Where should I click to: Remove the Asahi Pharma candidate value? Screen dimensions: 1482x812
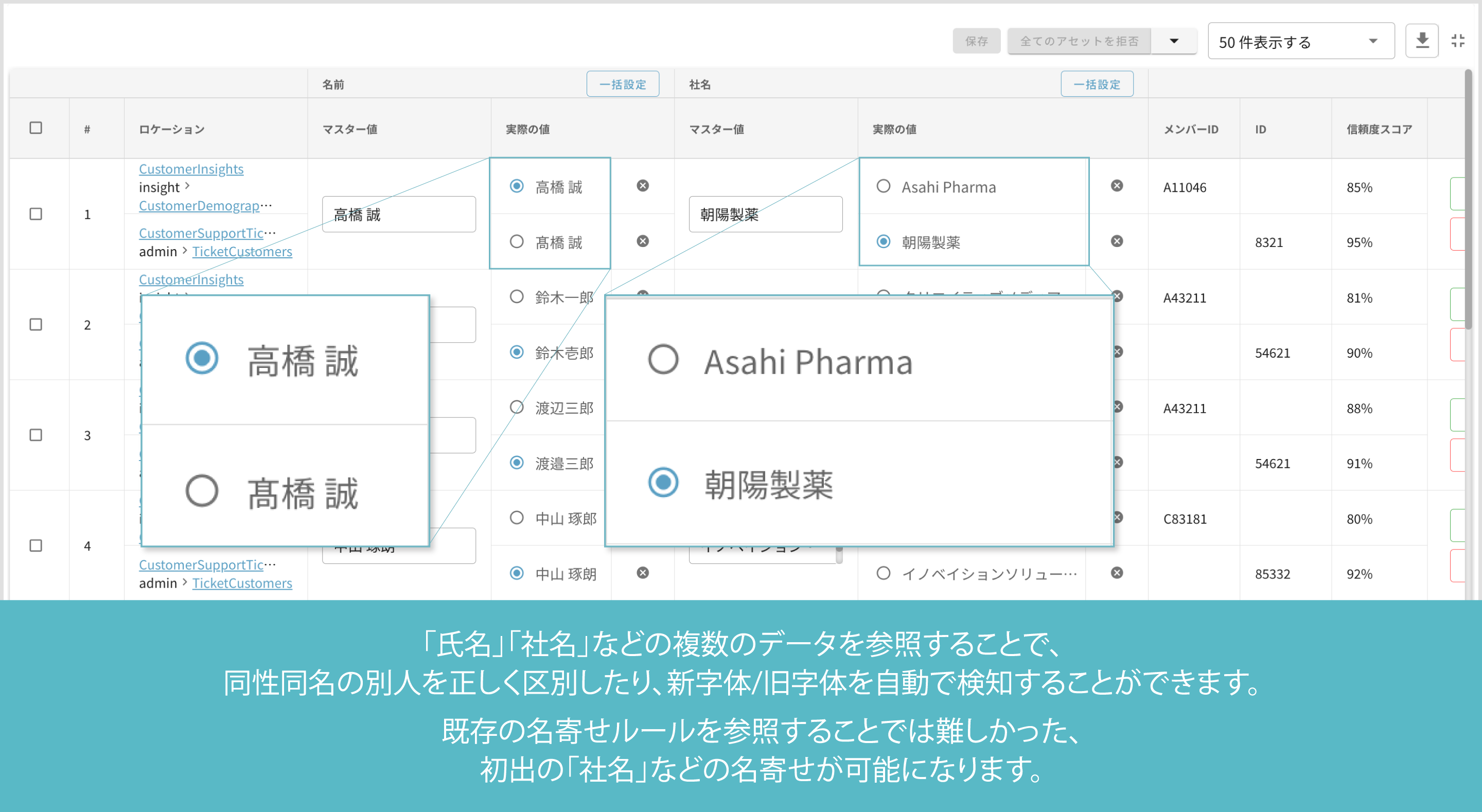(x=1117, y=185)
